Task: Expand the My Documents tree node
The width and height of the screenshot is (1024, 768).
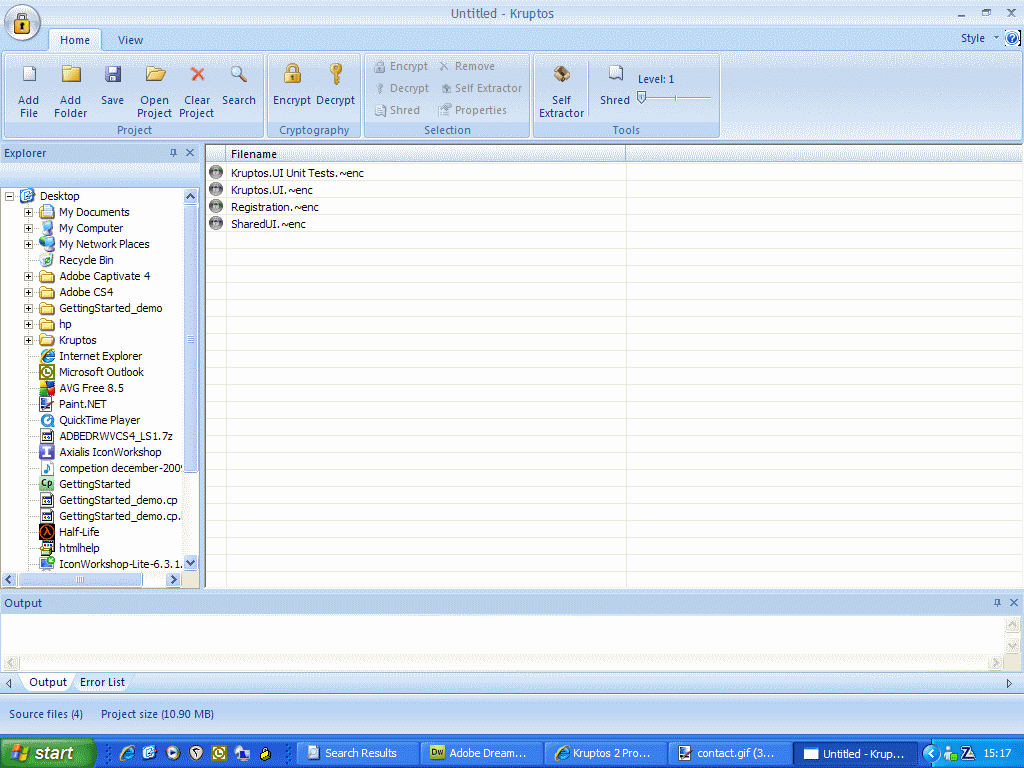Action: 29,212
